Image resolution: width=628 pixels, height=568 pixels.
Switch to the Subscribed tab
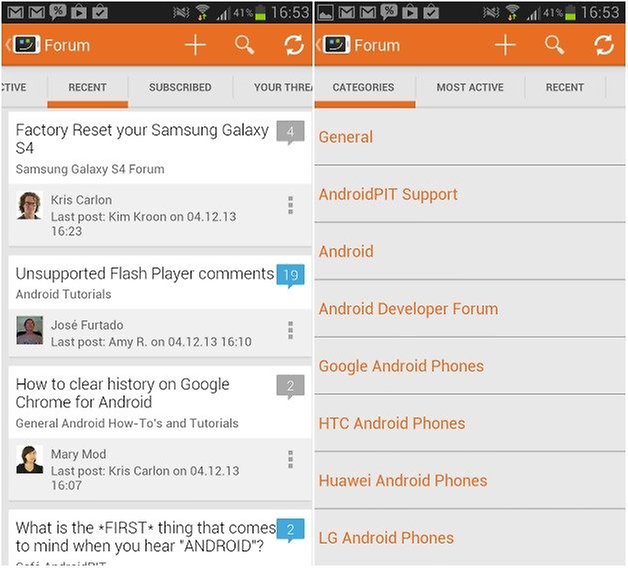[180, 87]
